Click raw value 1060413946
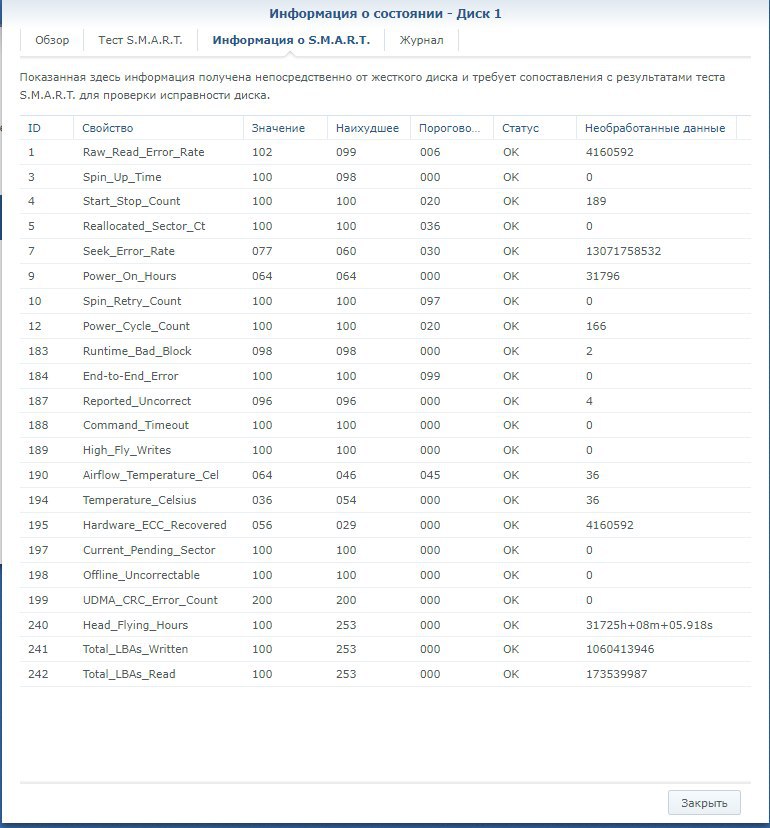 620,649
